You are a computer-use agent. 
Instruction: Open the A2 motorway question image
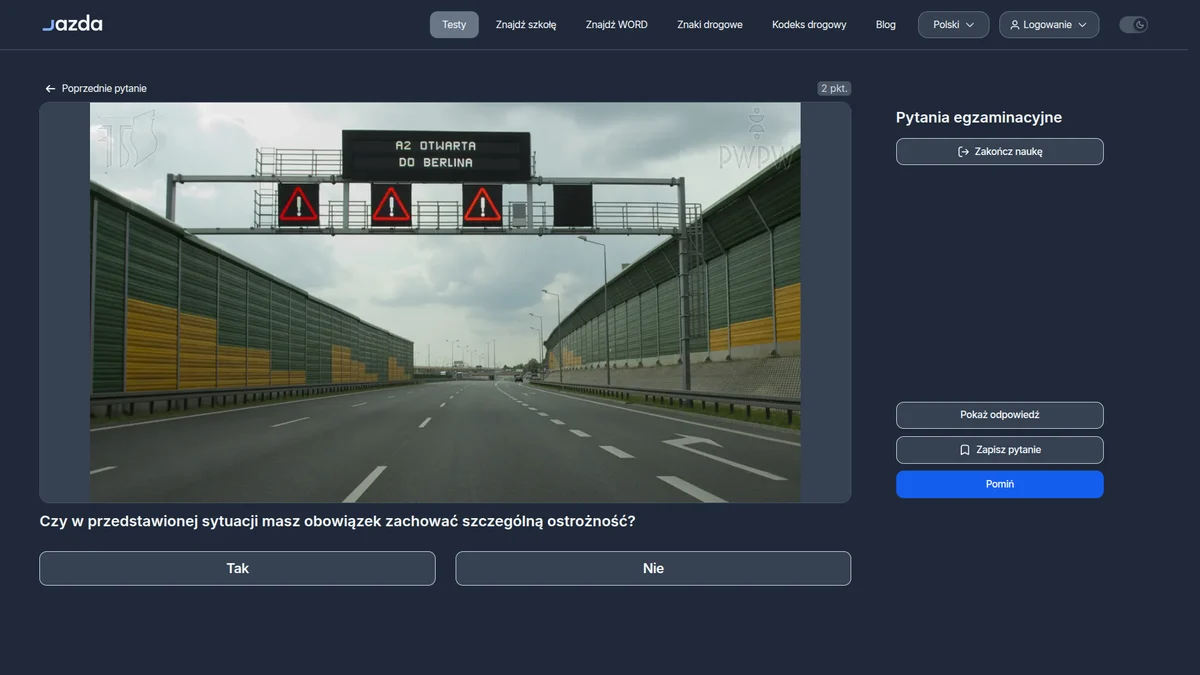[445, 302]
